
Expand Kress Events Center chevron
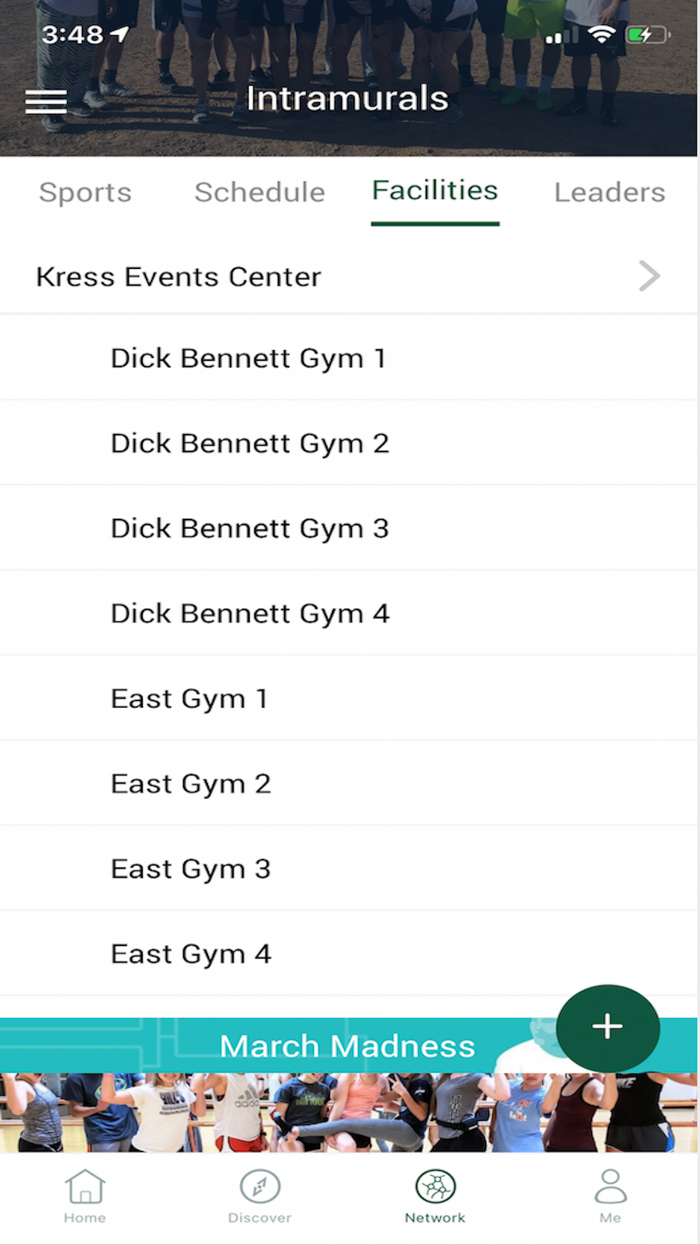click(649, 276)
